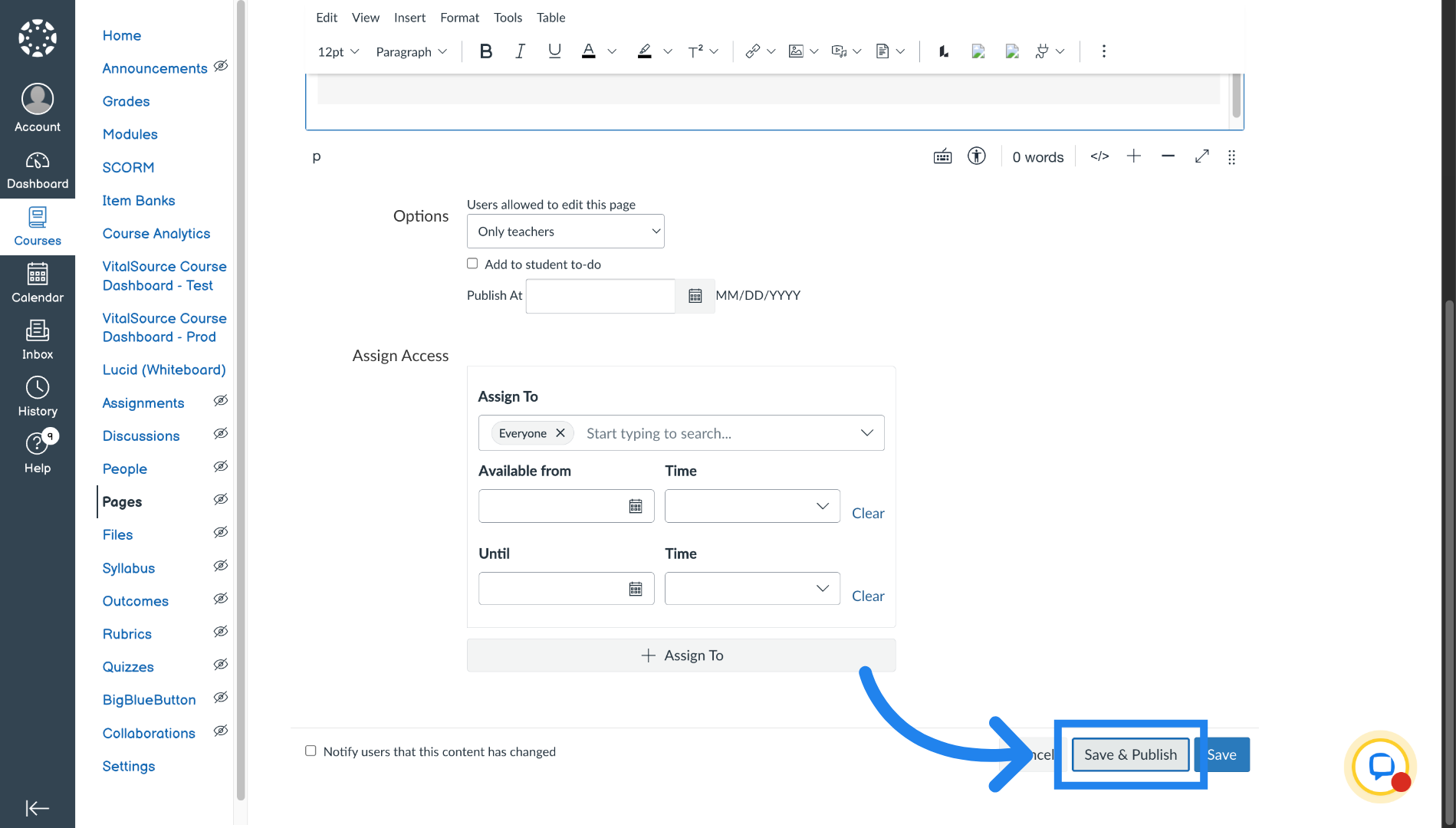Toggle Files visibility eye icon
Image resolution: width=1456 pixels, height=828 pixels.
pyautogui.click(x=221, y=533)
